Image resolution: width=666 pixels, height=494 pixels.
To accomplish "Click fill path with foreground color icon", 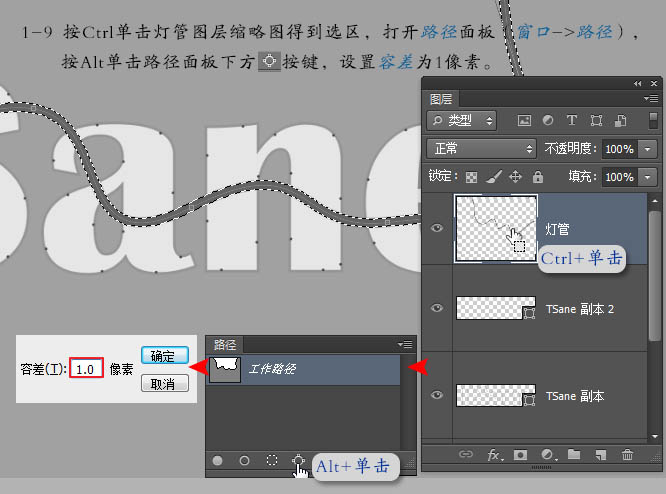I will click(x=217, y=461).
